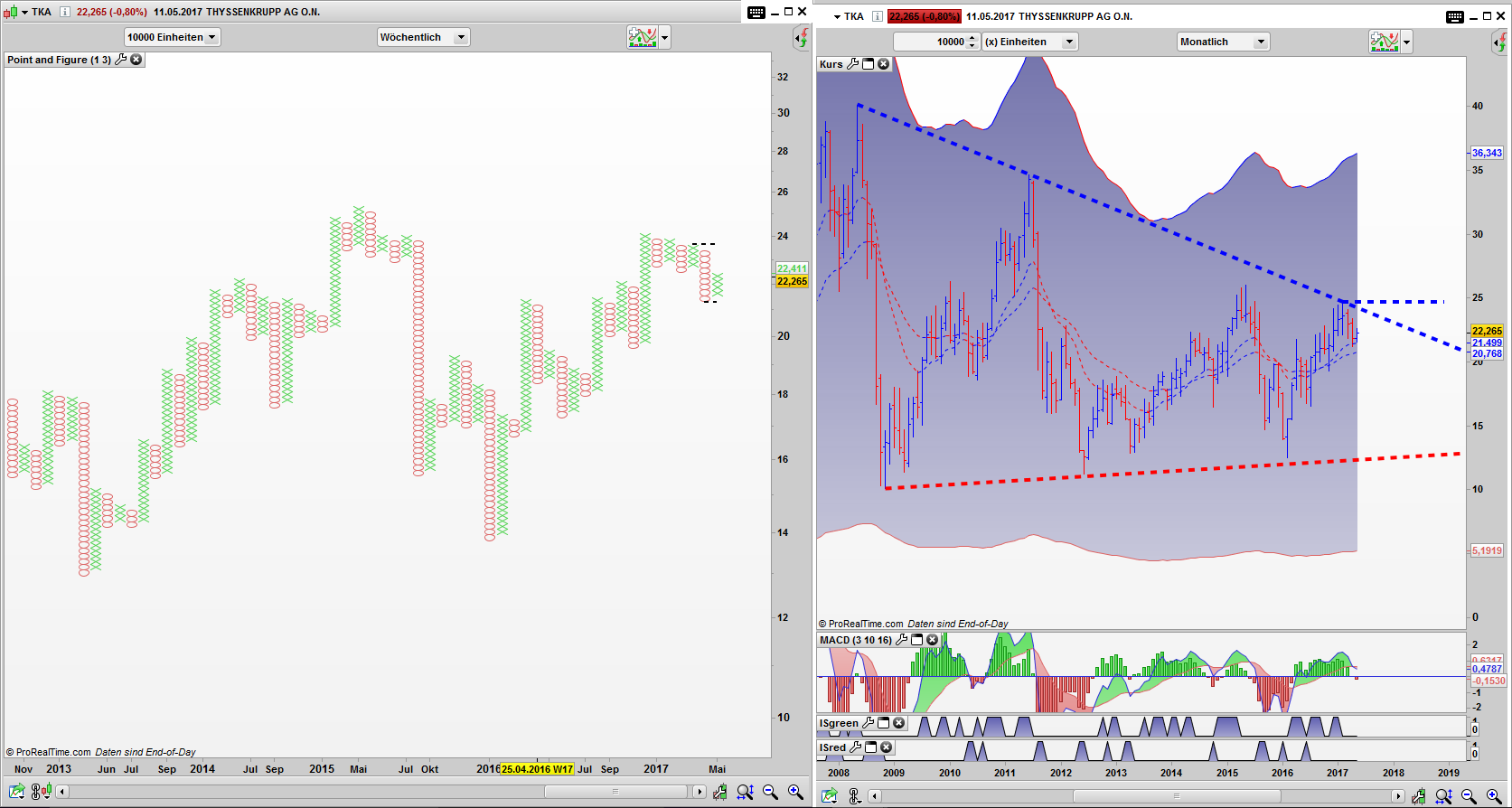Reset zoom icon in right window

[x=1443, y=796]
